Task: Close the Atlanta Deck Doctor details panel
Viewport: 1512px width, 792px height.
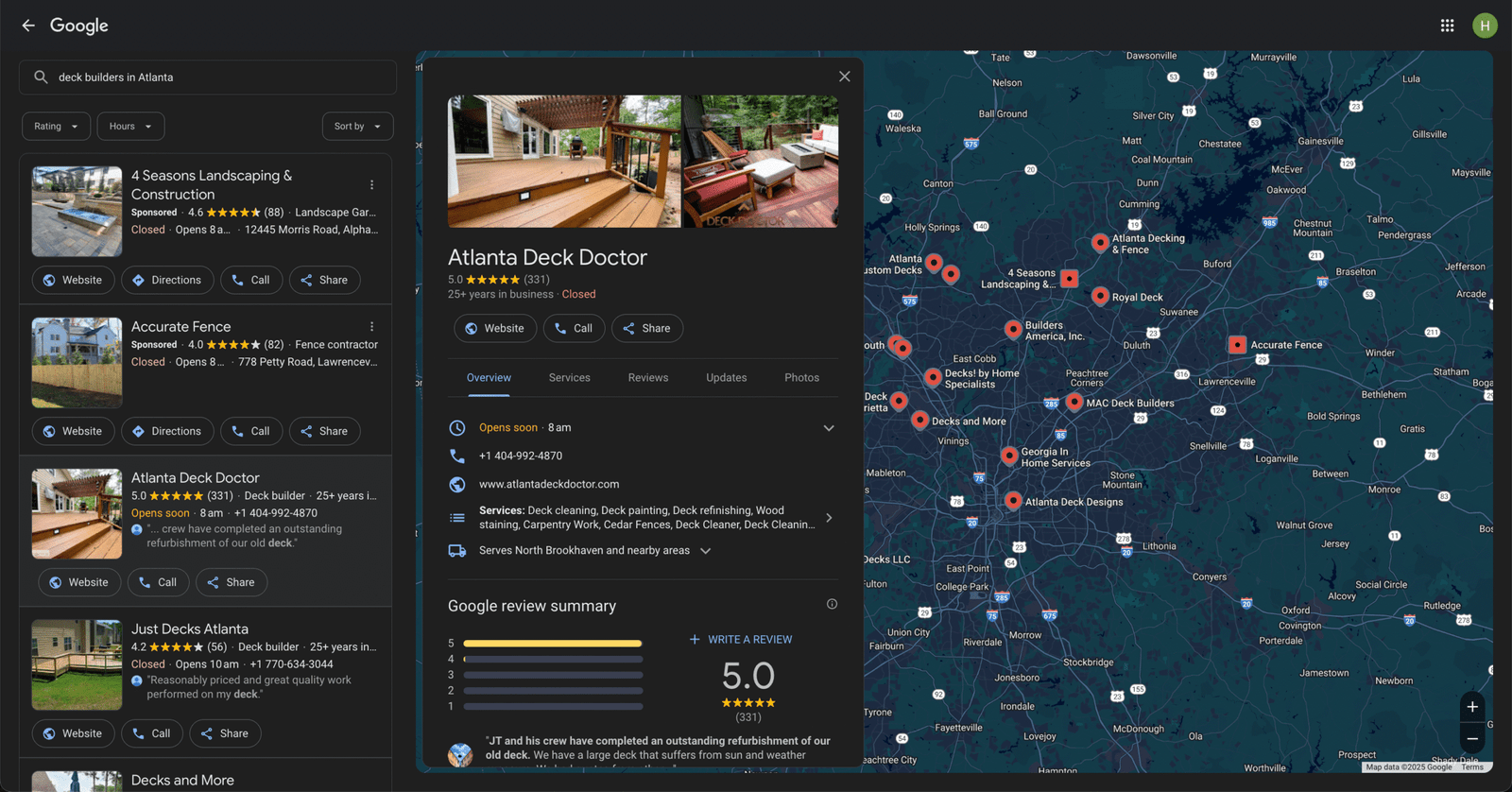Action: point(844,77)
